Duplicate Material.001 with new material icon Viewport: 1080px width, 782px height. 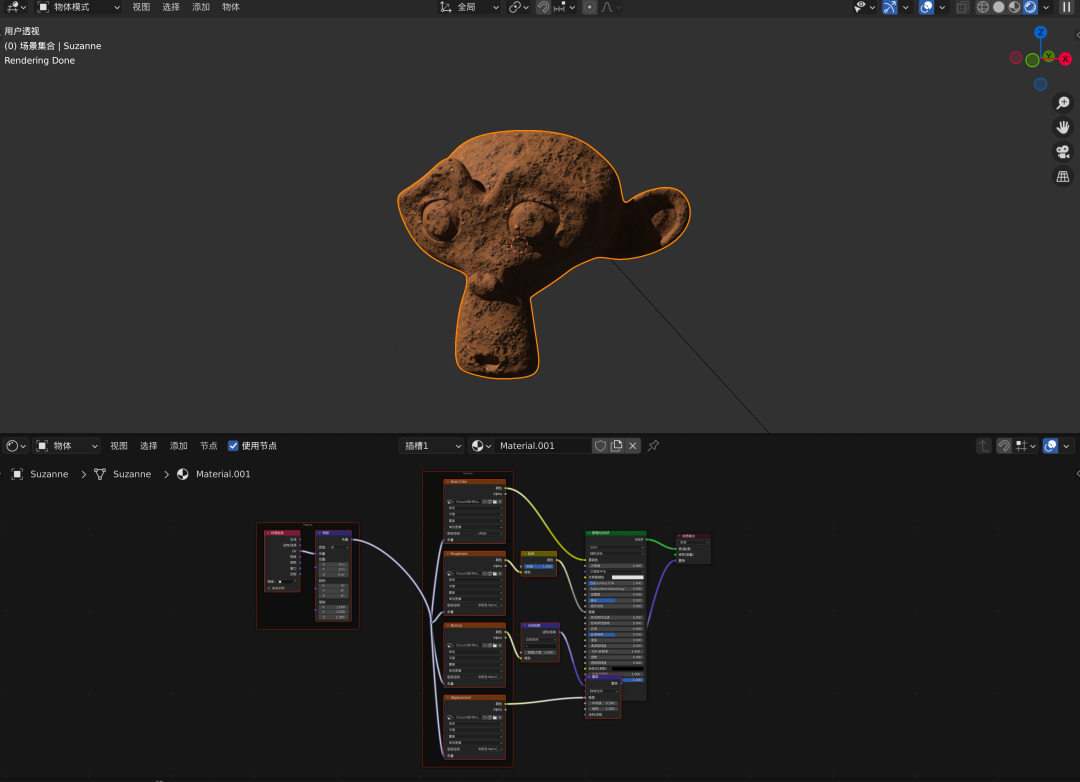pyautogui.click(x=616, y=446)
